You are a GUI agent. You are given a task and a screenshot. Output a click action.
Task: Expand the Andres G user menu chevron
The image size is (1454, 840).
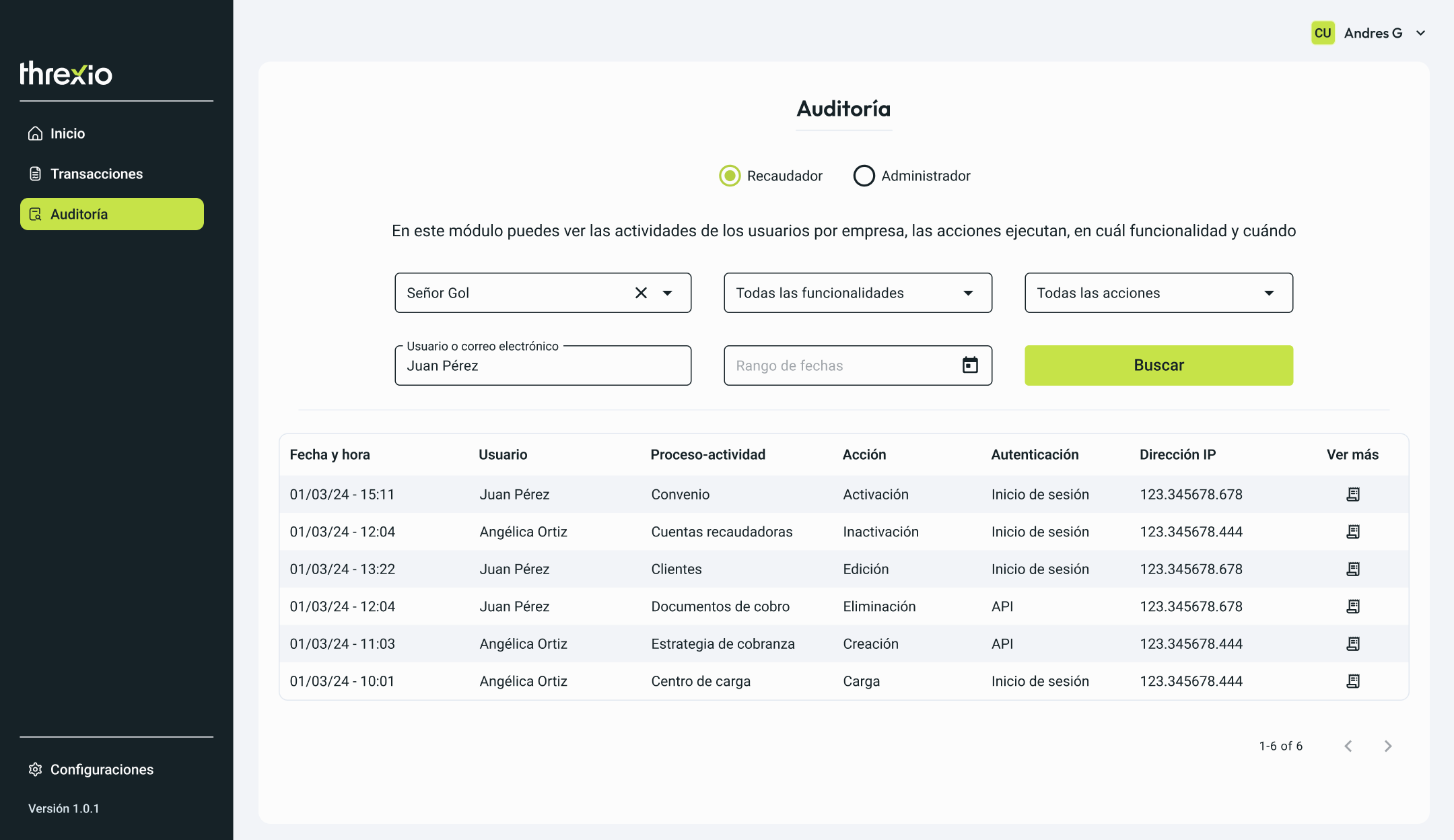(x=1421, y=33)
